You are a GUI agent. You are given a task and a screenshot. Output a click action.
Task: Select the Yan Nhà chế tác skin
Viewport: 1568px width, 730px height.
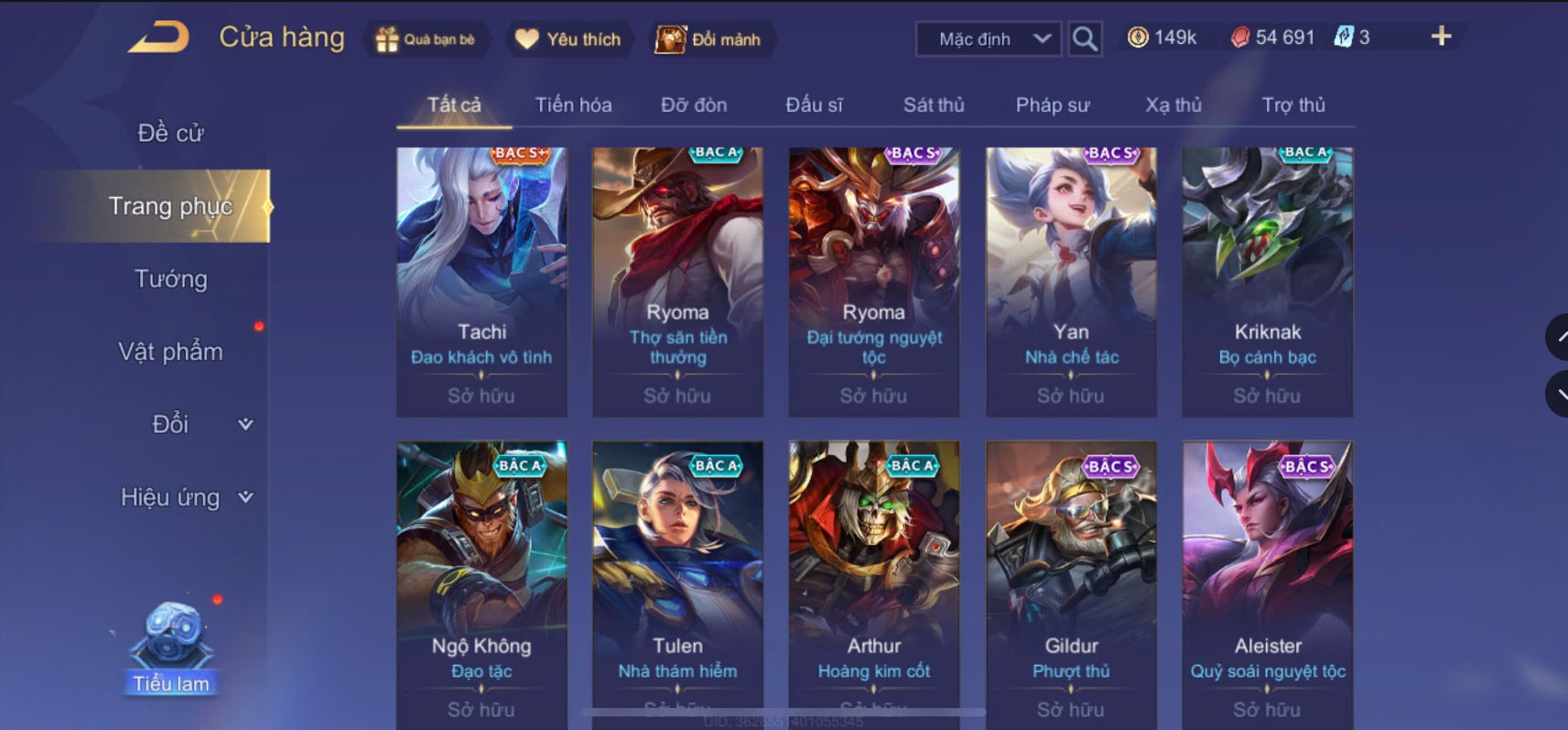(1071, 282)
